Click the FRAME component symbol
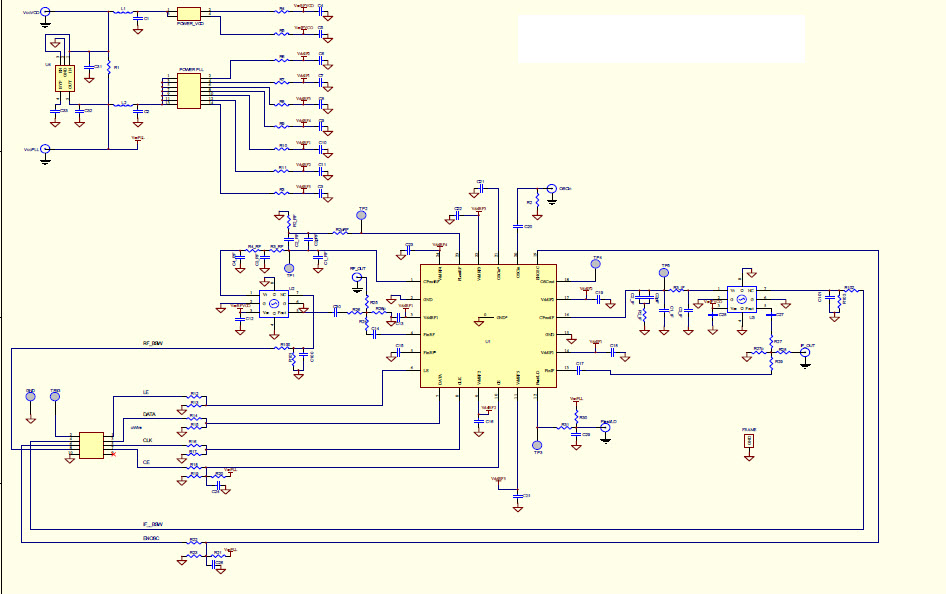The image size is (946, 594). (x=748, y=440)
